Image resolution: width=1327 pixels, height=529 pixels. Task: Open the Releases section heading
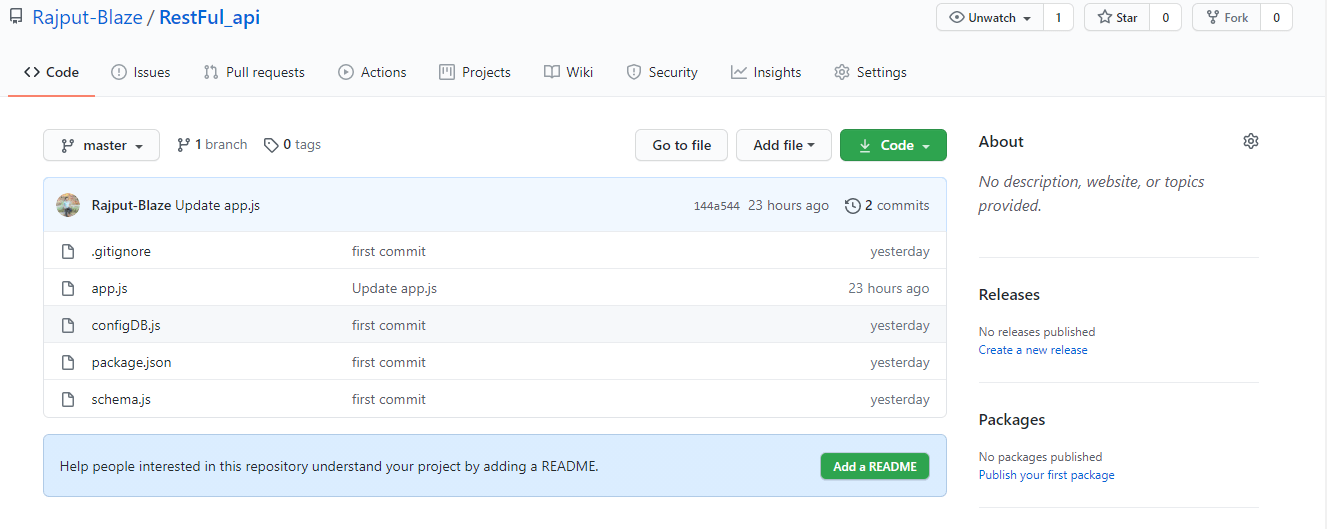pyautogui.click(x=1009, y=294)
